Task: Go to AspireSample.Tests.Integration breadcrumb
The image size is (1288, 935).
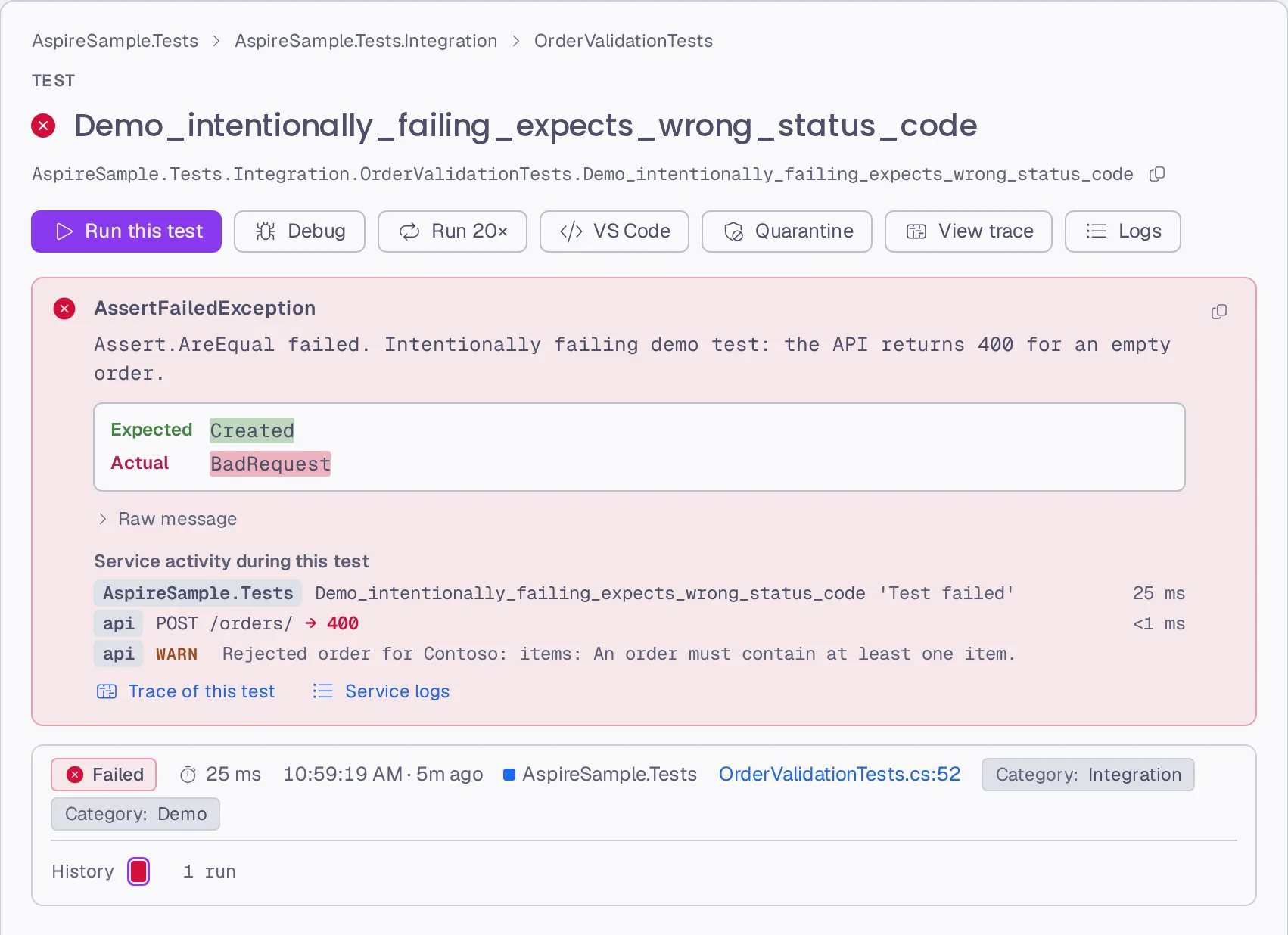Action: [x=366, y=41]
